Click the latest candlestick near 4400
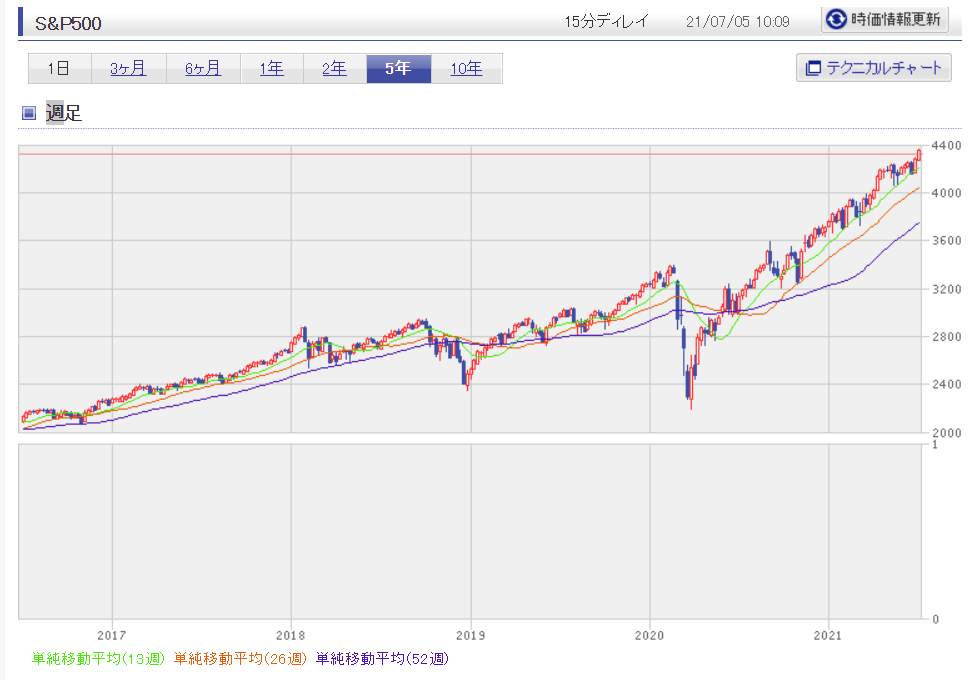Viewport: 975px width, 680px height. point(919,155)
